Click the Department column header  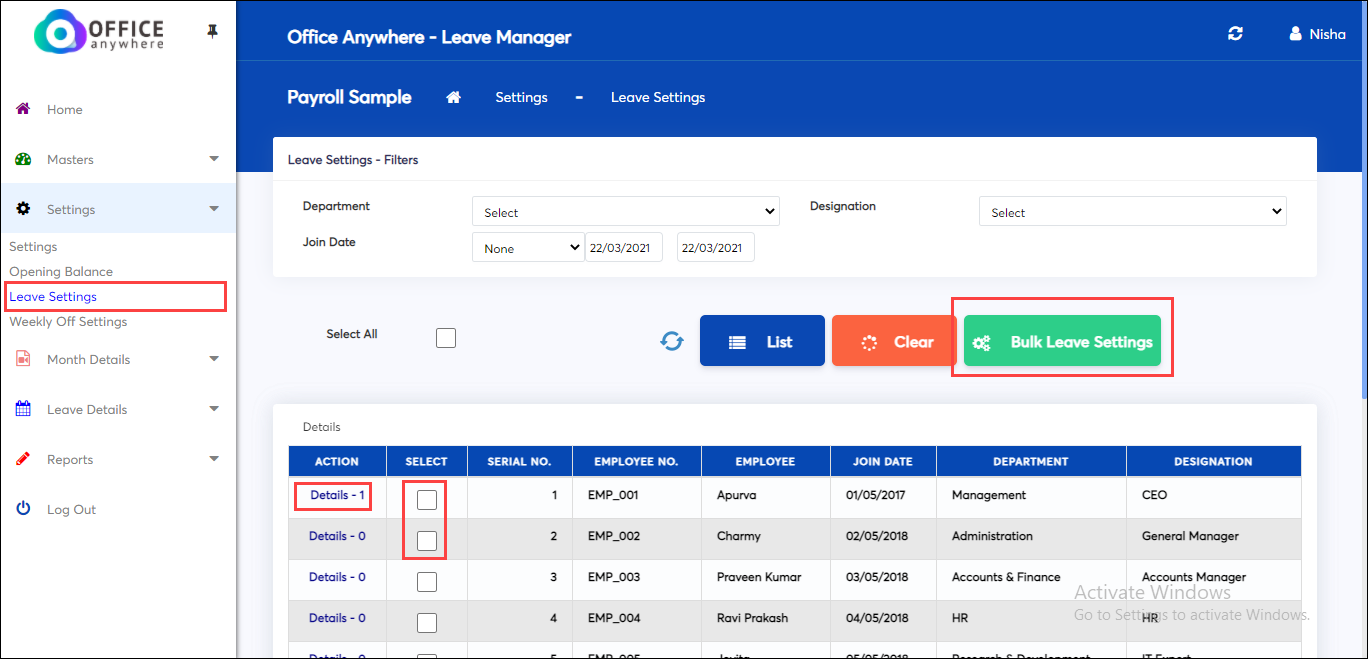[x=1031, y=461]
